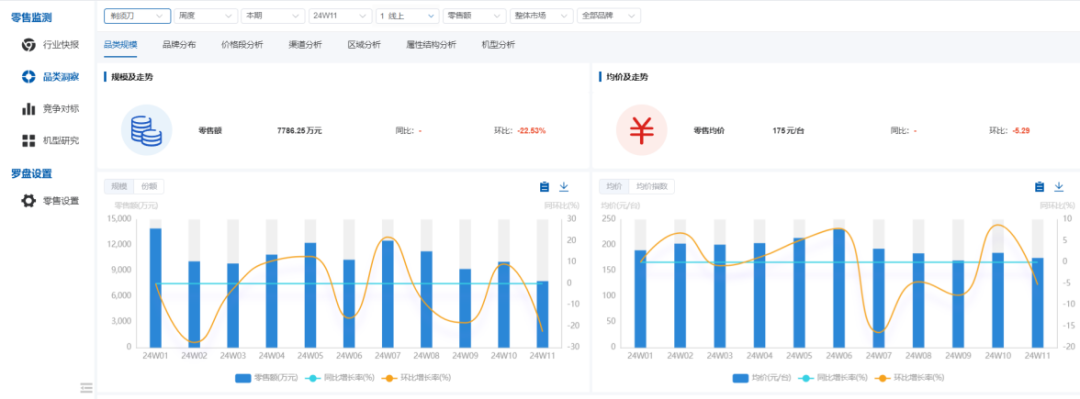The width and height of the screenshot is (1080, 399).
Task: Switch price chart to 均价指数 view
Action: click(652, 186)
